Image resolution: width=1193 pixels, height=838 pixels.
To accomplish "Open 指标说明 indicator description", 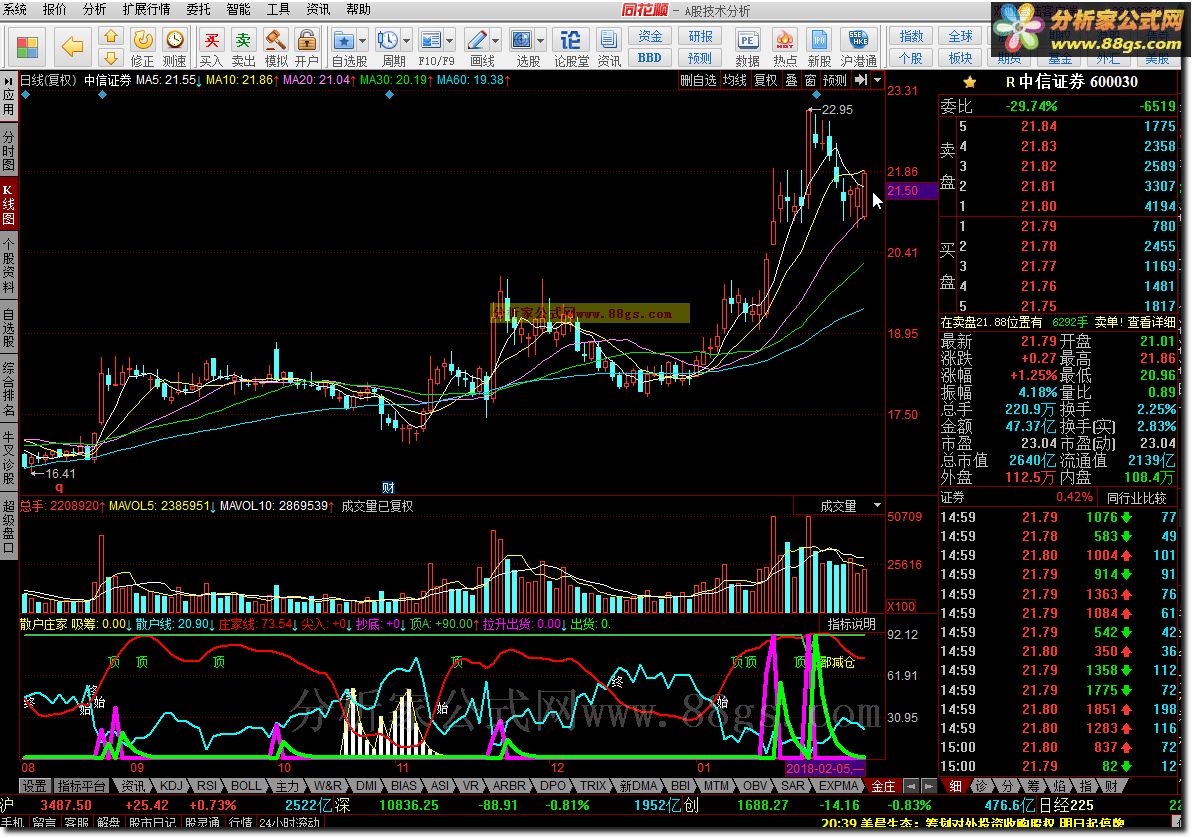I will click(x=851, y=624).
